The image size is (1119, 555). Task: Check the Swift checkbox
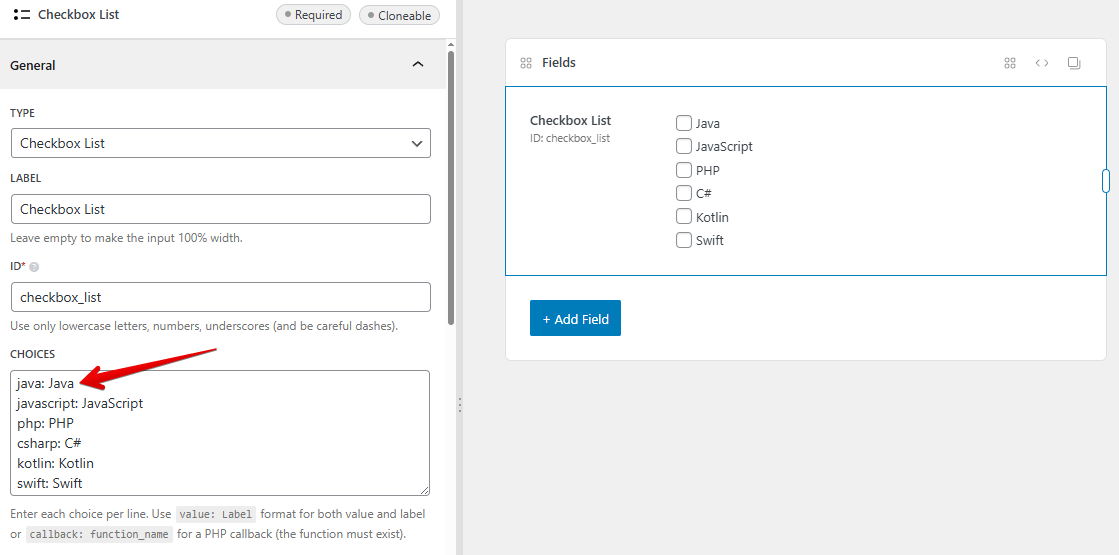(x=684, y=240)
